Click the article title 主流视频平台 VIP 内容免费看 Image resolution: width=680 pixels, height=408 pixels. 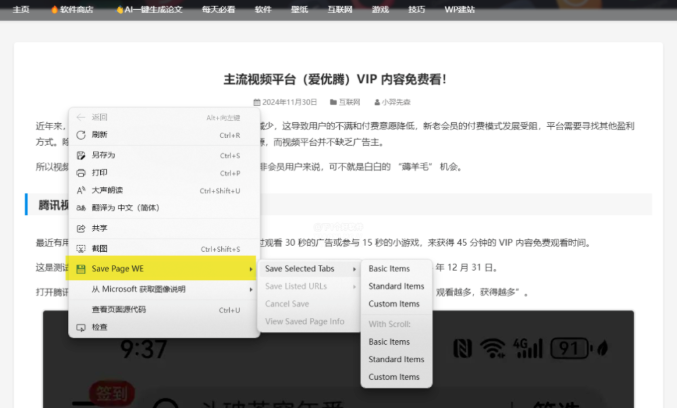tap(334, 78)
